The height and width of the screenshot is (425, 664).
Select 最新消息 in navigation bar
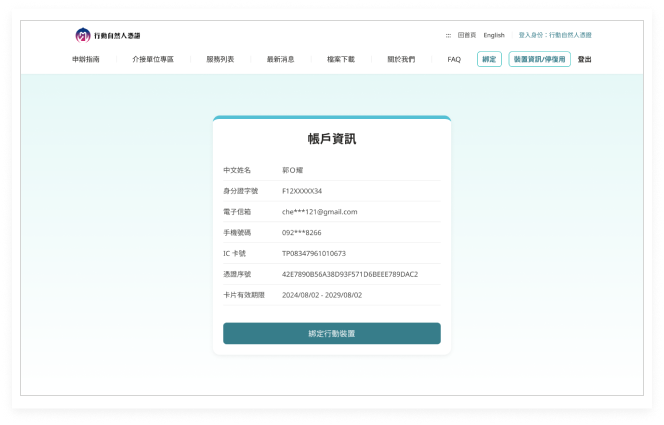tap(280, 59)
